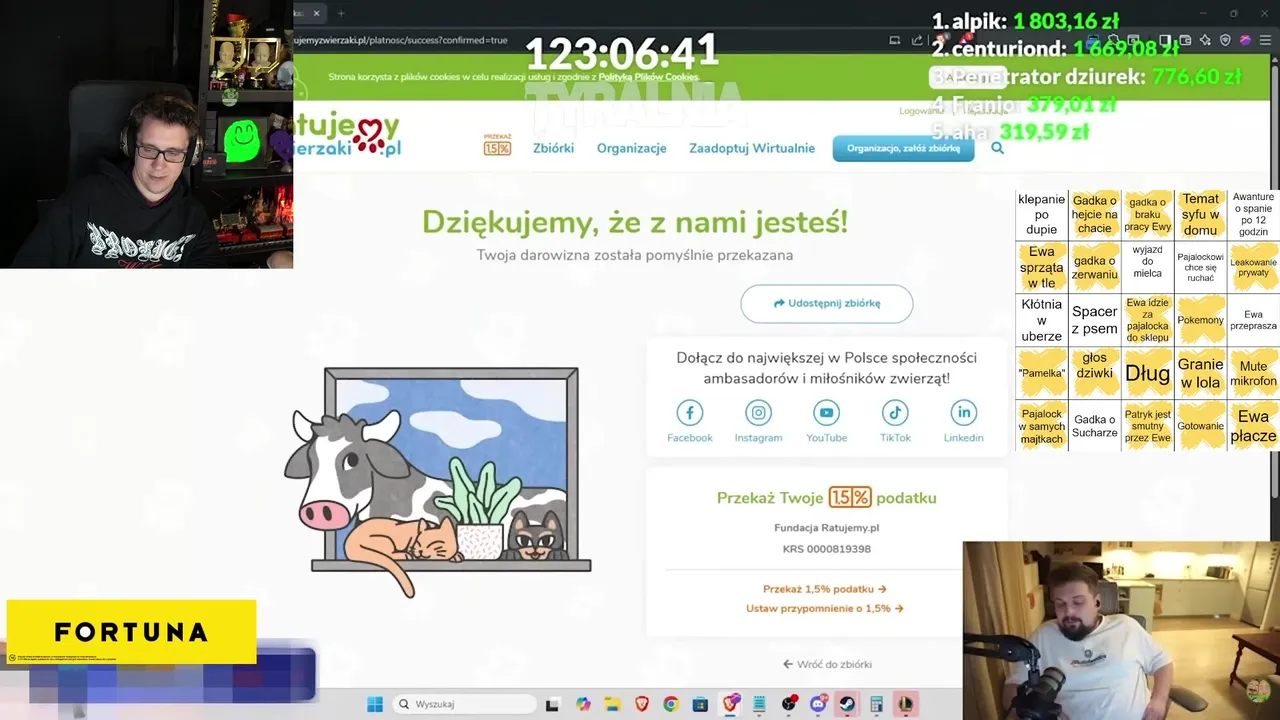Click the KRS 0000819398 text

click(x=826, y=549)
